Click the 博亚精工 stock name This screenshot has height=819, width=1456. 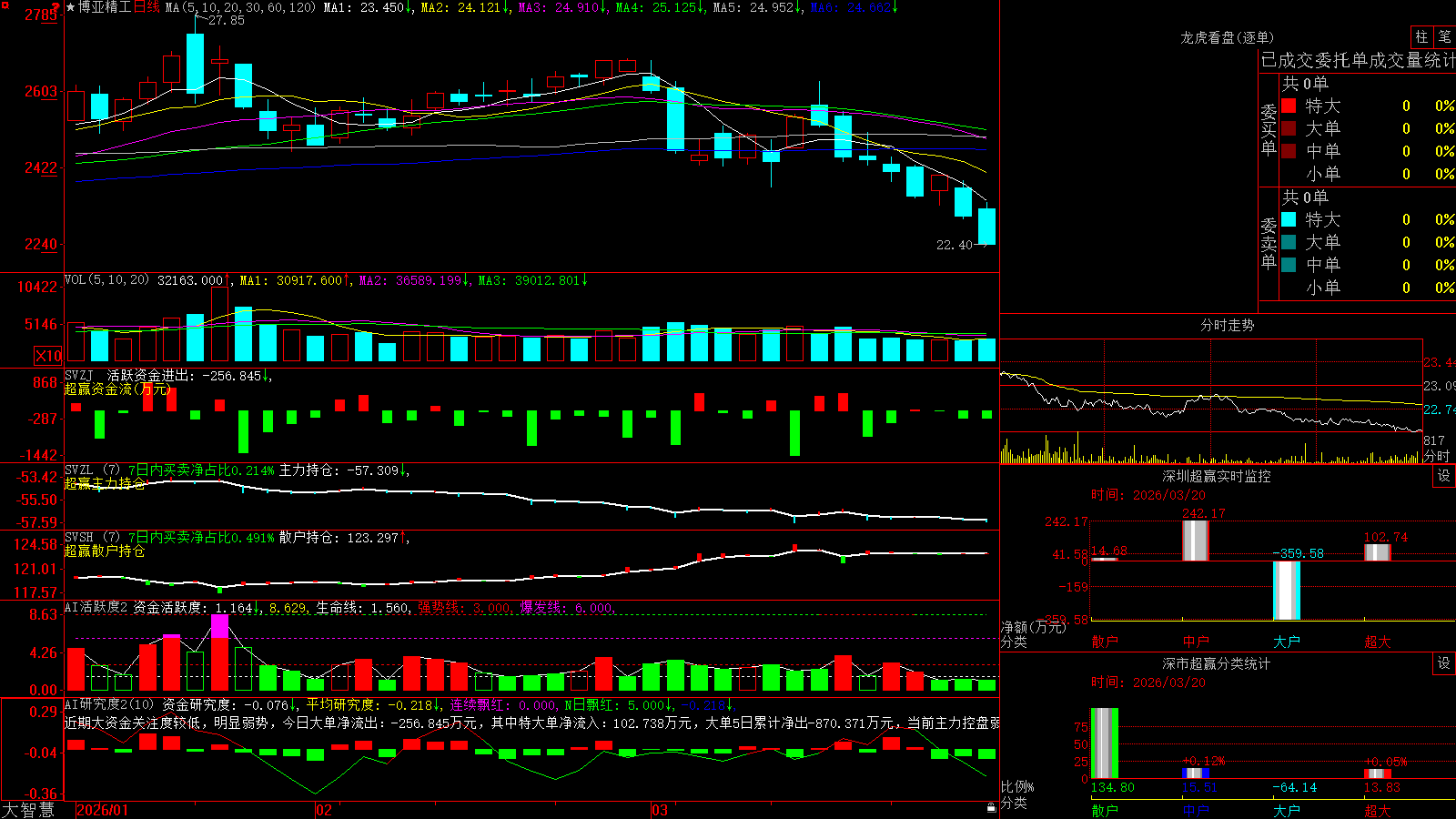click(105, 7)
